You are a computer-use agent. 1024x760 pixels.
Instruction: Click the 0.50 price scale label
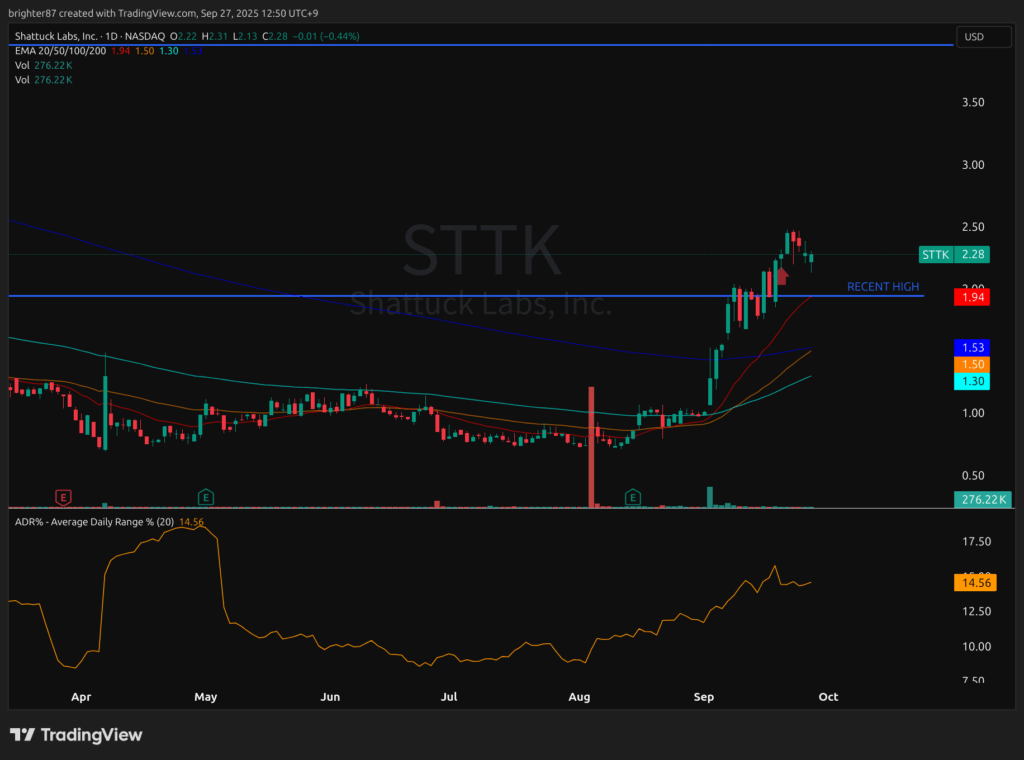pos(973,476)
